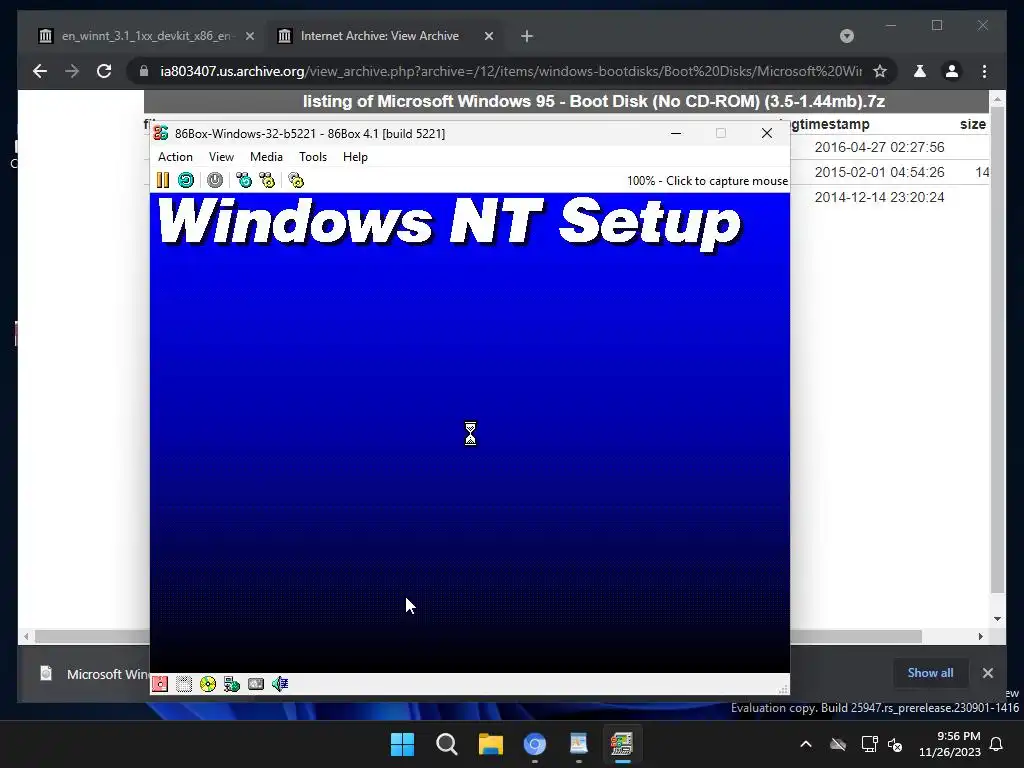This screenshot has height=768, width=1024.
Task: Open the Help menu in 86Box
Action: coord(355,157)
